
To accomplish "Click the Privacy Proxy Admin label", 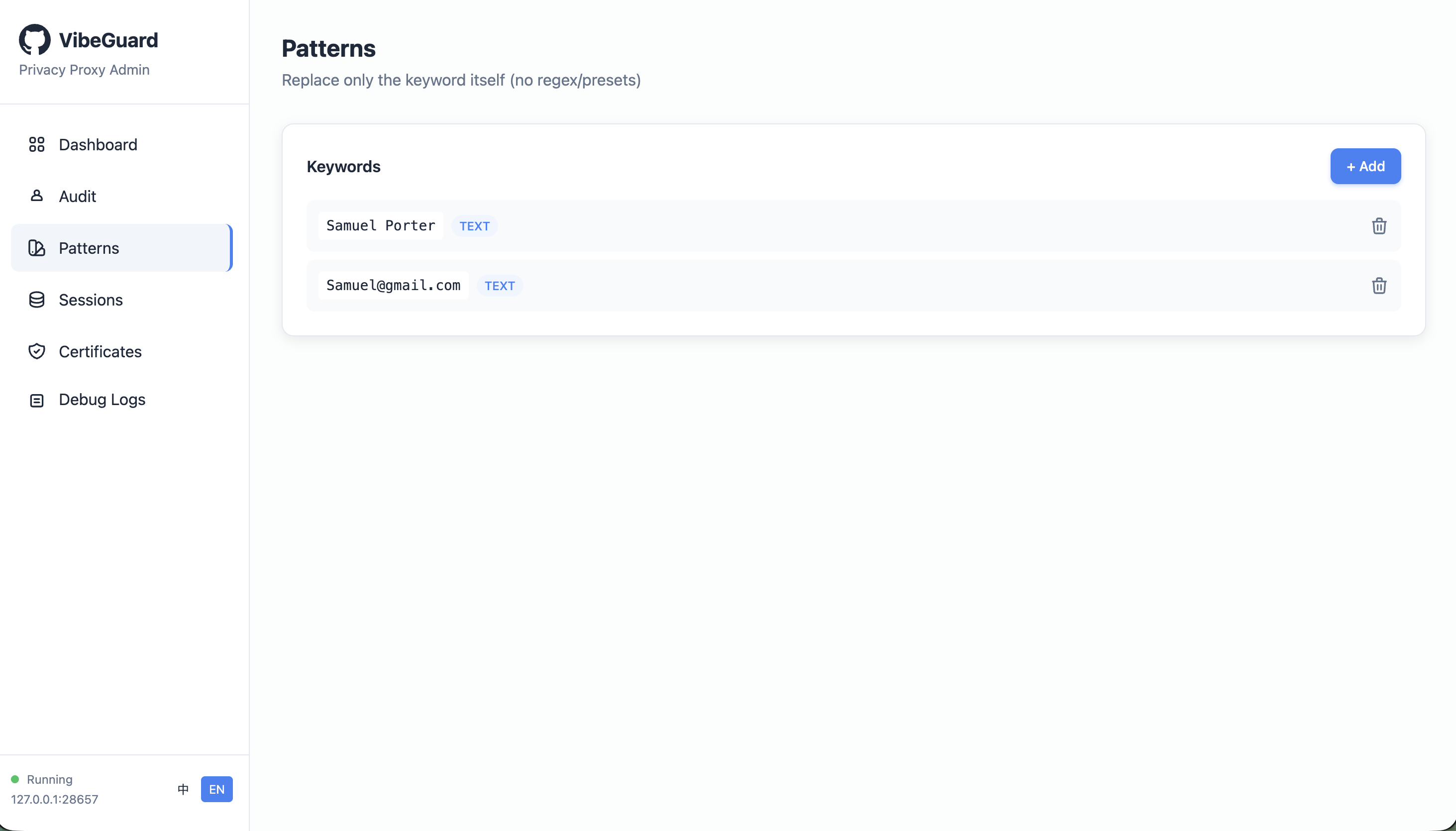I will tap(83, 70).
